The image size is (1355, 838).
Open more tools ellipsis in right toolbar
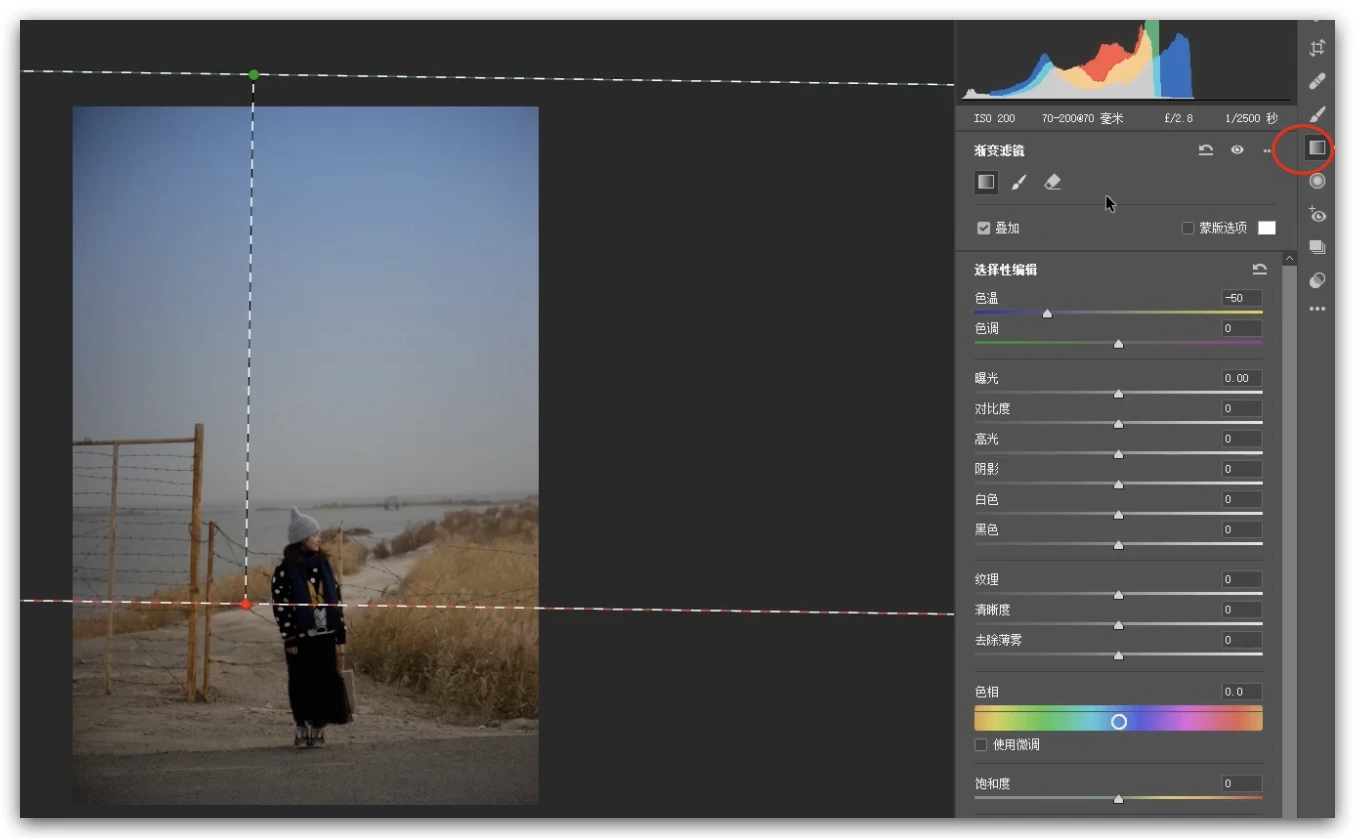pyautogui.click(x=1317, y=309)
